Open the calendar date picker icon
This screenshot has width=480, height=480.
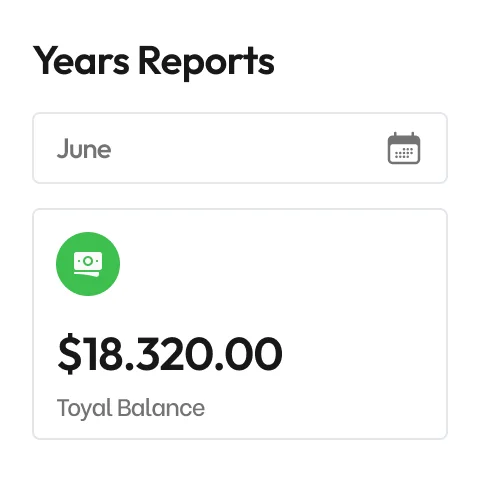pyautogui.click(x=404, y=148)
